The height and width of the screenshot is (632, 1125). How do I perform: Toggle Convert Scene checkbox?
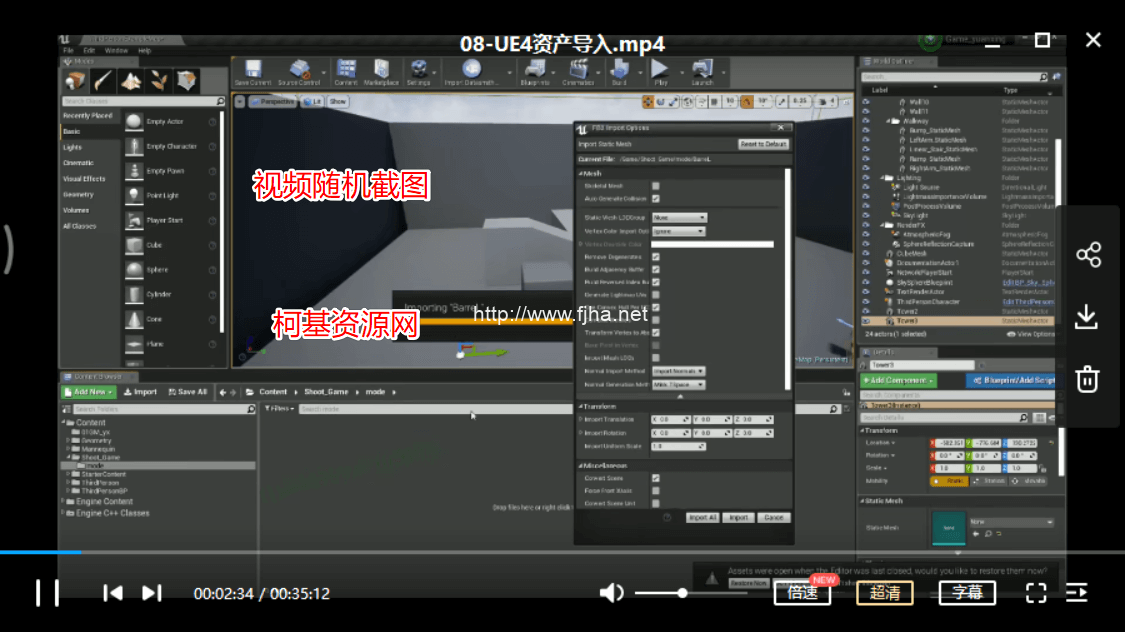pos(656,478)
